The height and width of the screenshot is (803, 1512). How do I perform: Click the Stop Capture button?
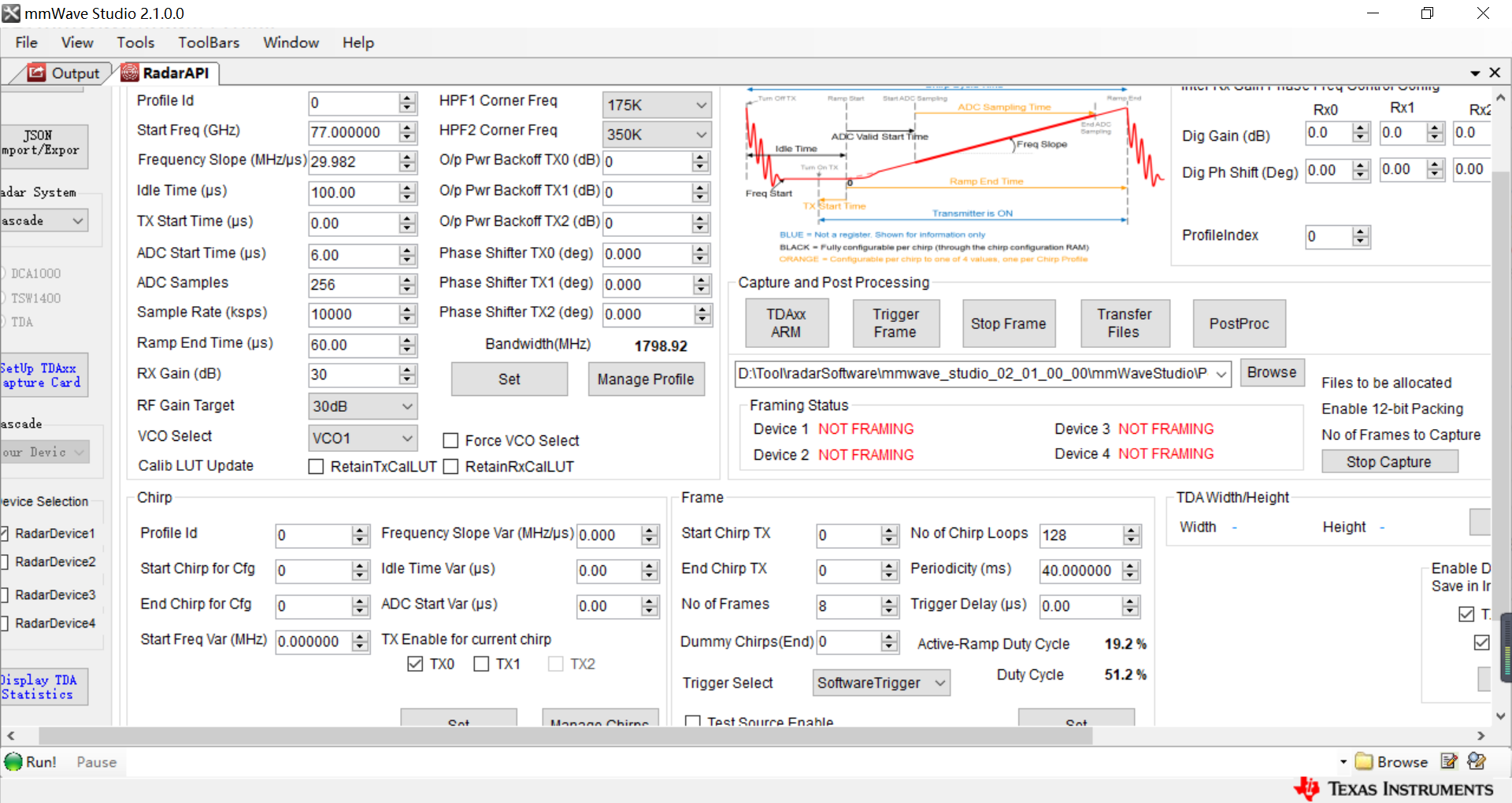pos(1389,462)
